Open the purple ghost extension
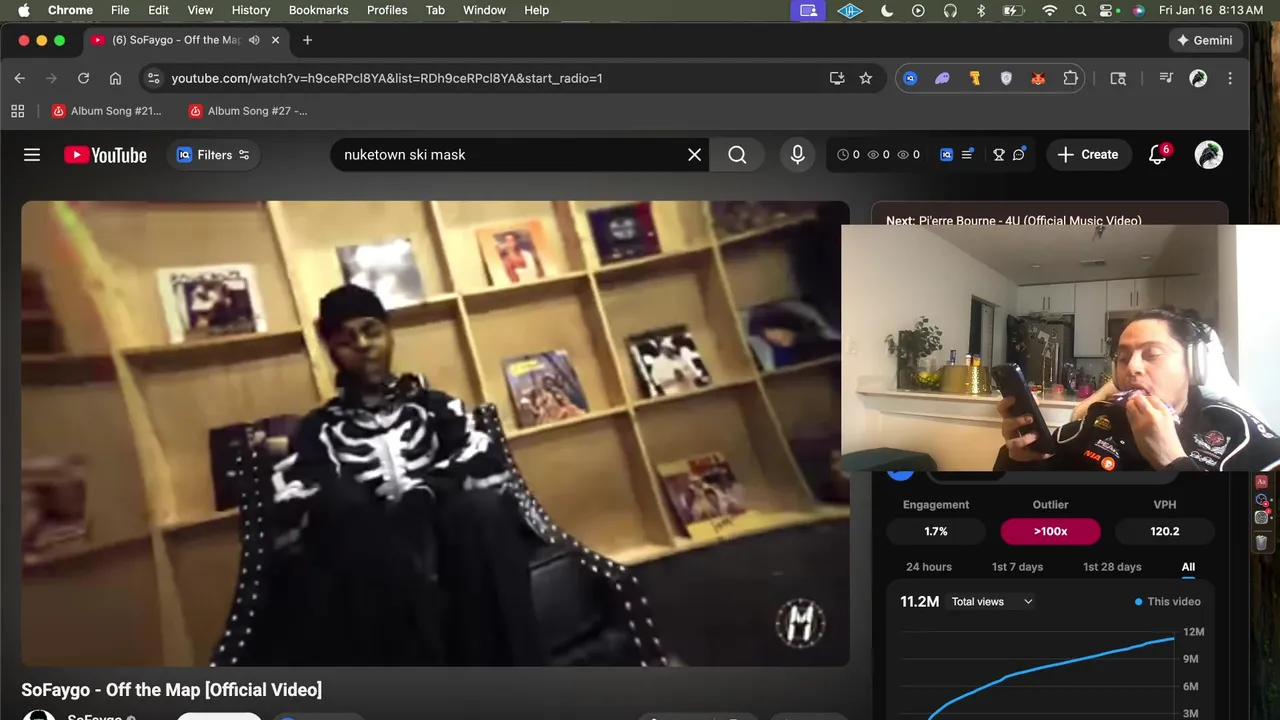The image size is (1280, 720). [942, 78]
